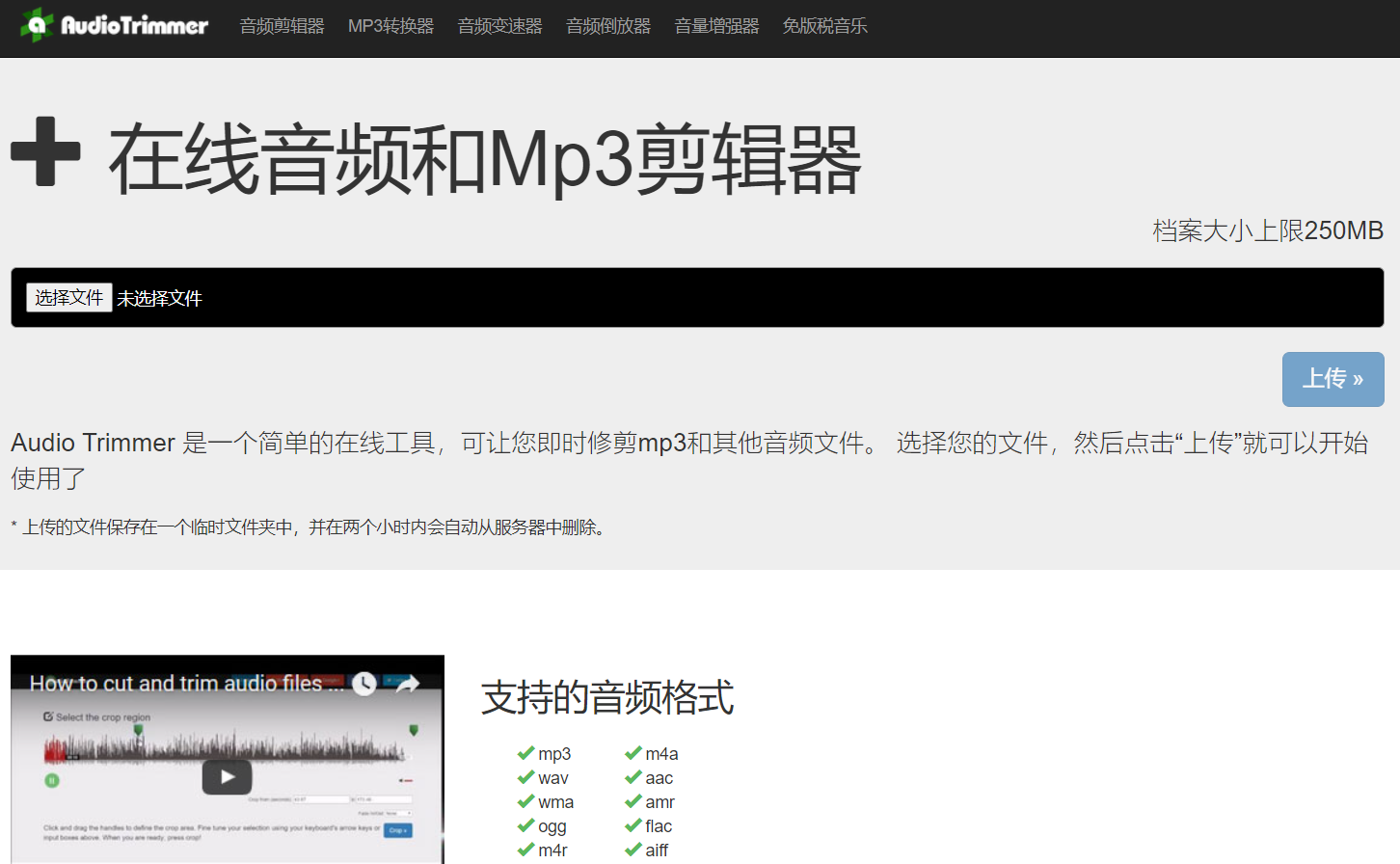1400x864 pixels.
Task: Open the video title link
Action: pos(185,684)
